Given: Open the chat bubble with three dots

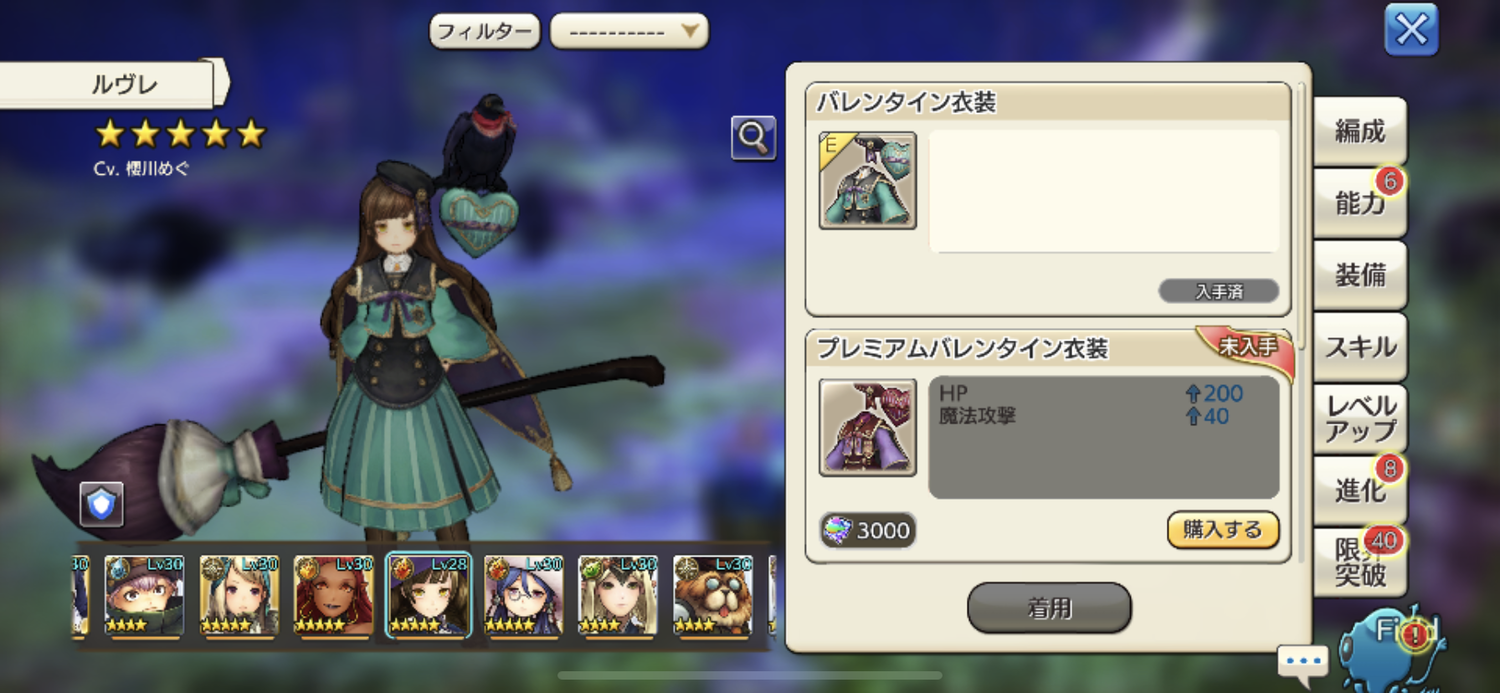Looking at the screenshot, I should pos(1303,662).
